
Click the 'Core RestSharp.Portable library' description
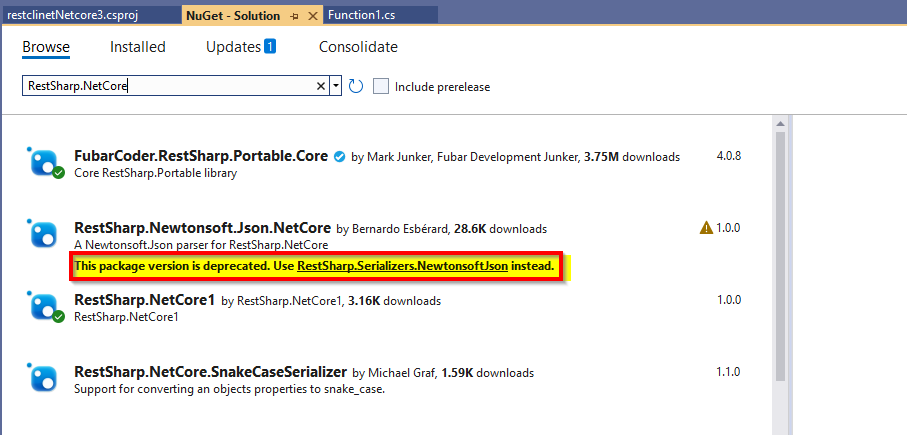[x=156, y=173]
